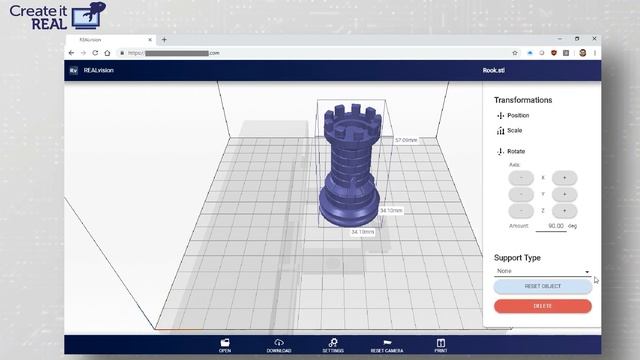Open a new browser tab

click(x=164, y=40)
